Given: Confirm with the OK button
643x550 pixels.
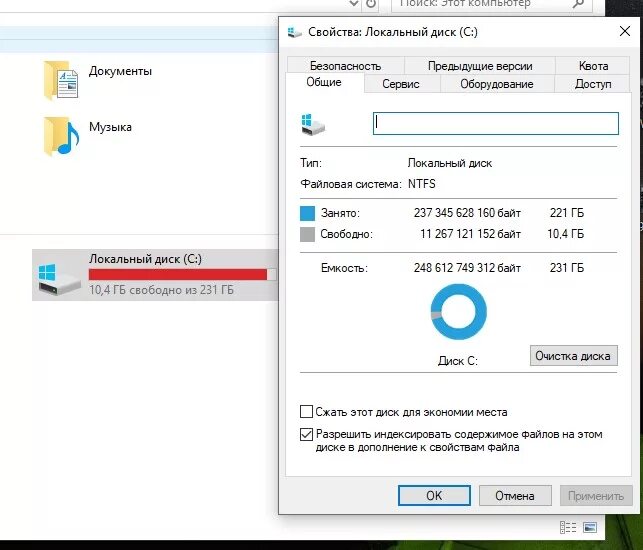Looking at the screenshot, I should click(434, 495).
